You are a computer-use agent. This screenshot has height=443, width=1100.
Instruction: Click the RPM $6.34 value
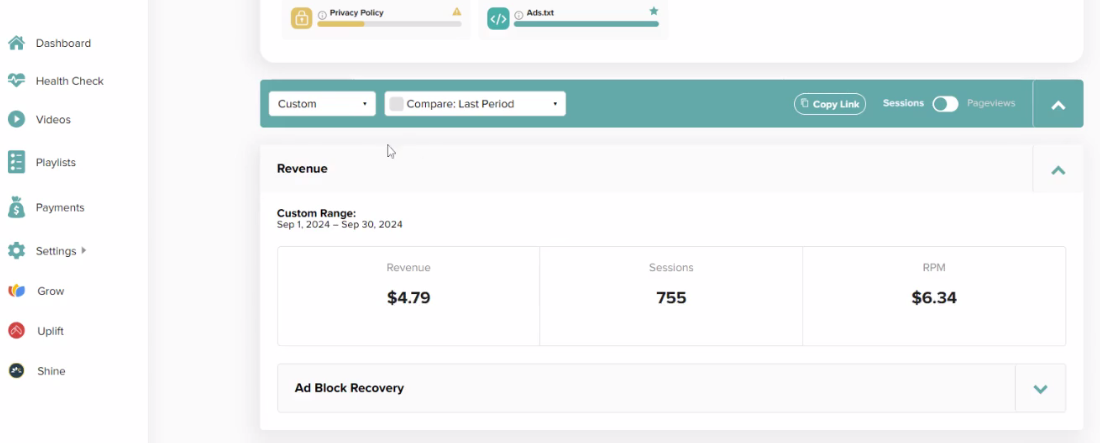click(x=934, y=298)
